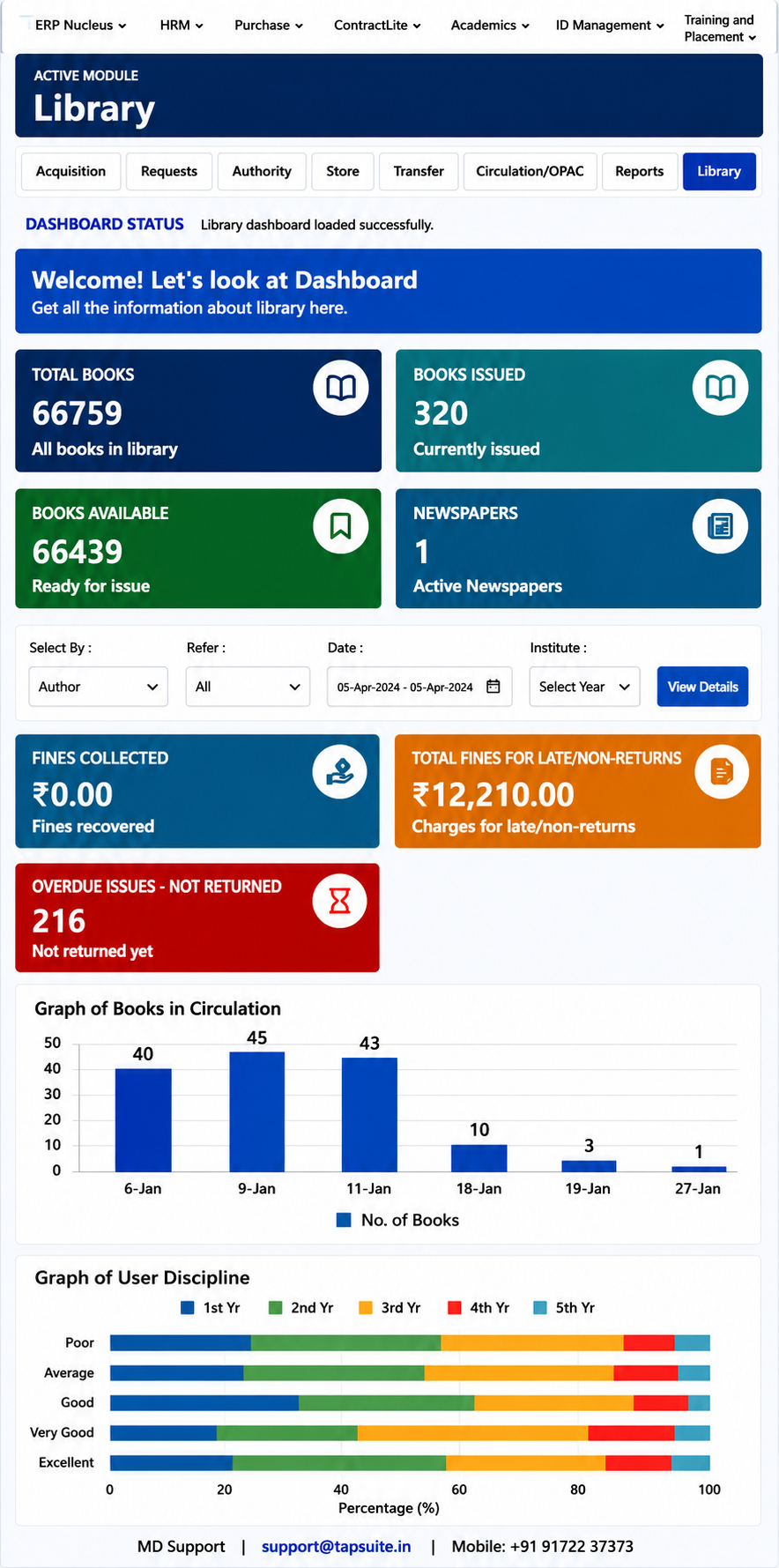
Task: Expand the Purchase menu
Action: [x=269, y=26]
